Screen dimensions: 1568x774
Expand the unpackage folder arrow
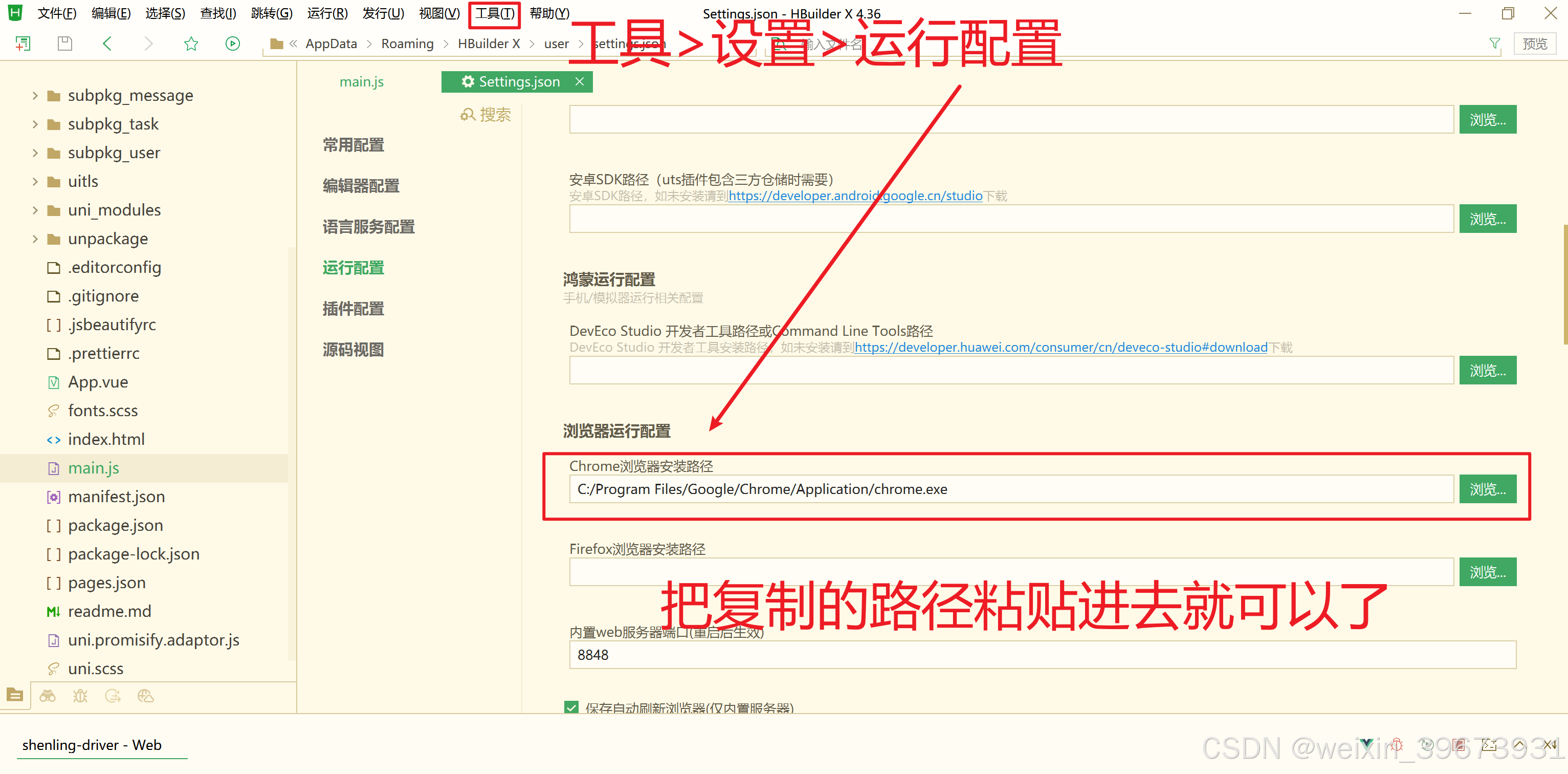click(x=35, y=239)
